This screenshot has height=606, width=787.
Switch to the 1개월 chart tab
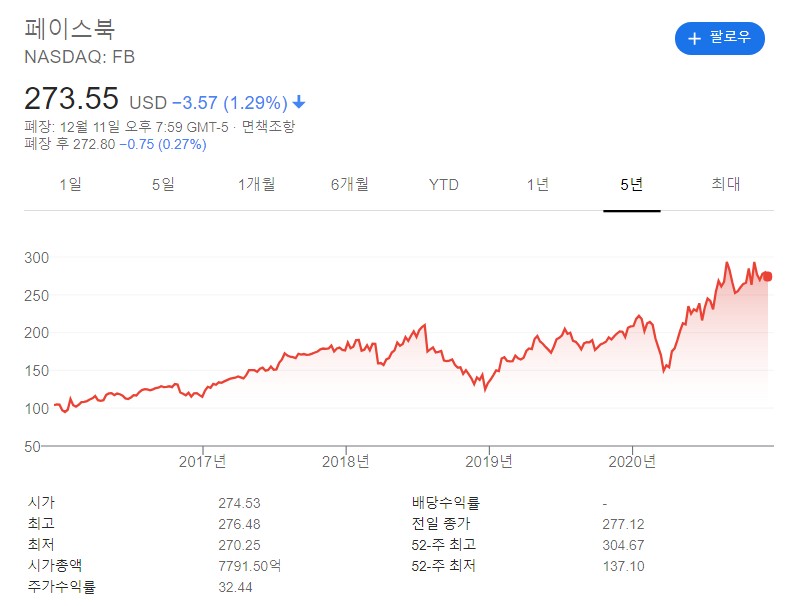(x=256, y=184)
